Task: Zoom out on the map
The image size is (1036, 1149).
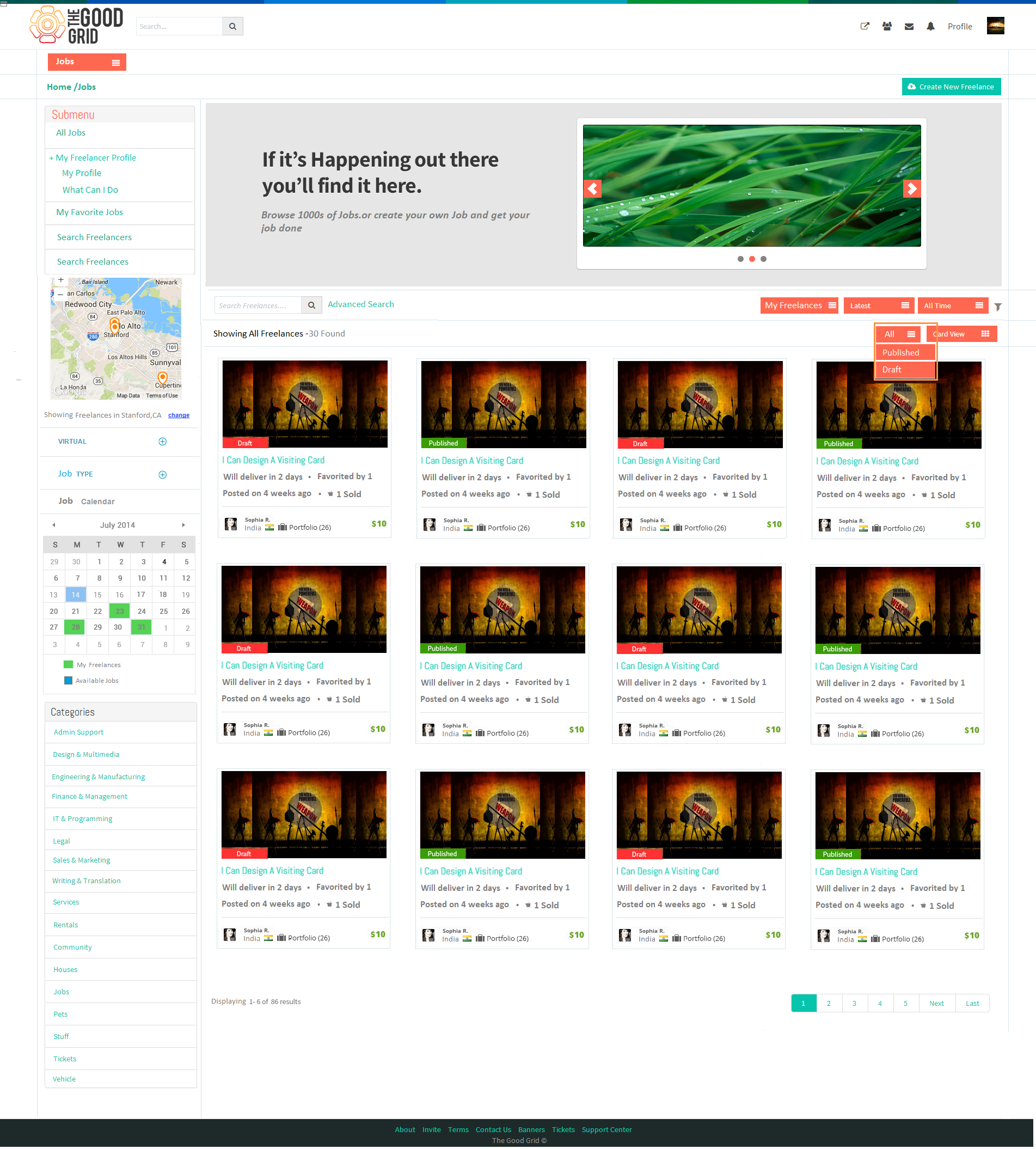Action: tap(61, 294)
